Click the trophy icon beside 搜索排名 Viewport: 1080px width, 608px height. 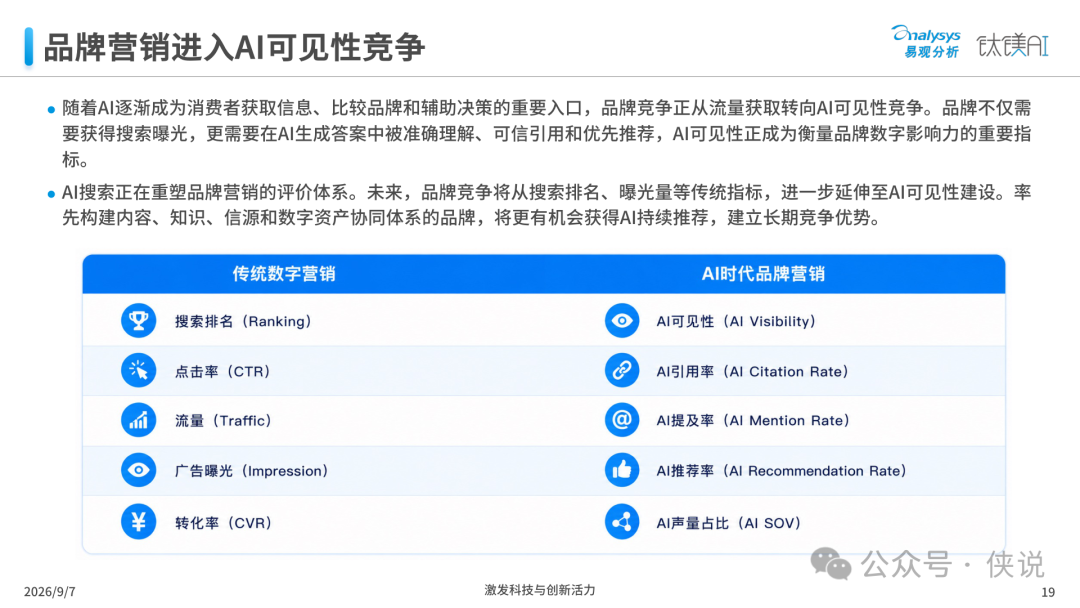click(138, 321)
